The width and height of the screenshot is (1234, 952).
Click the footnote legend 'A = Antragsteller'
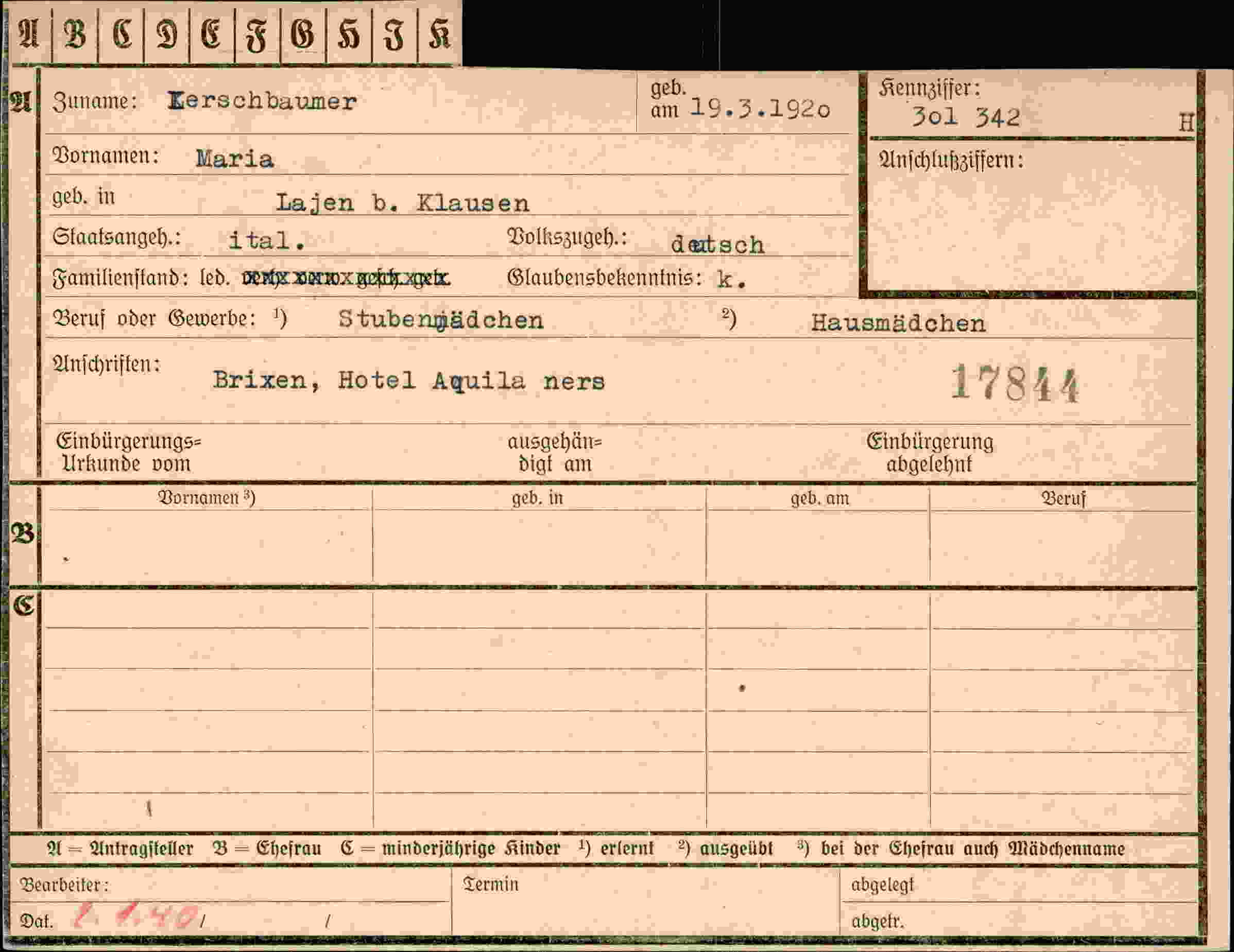click(x=121, y=849)
